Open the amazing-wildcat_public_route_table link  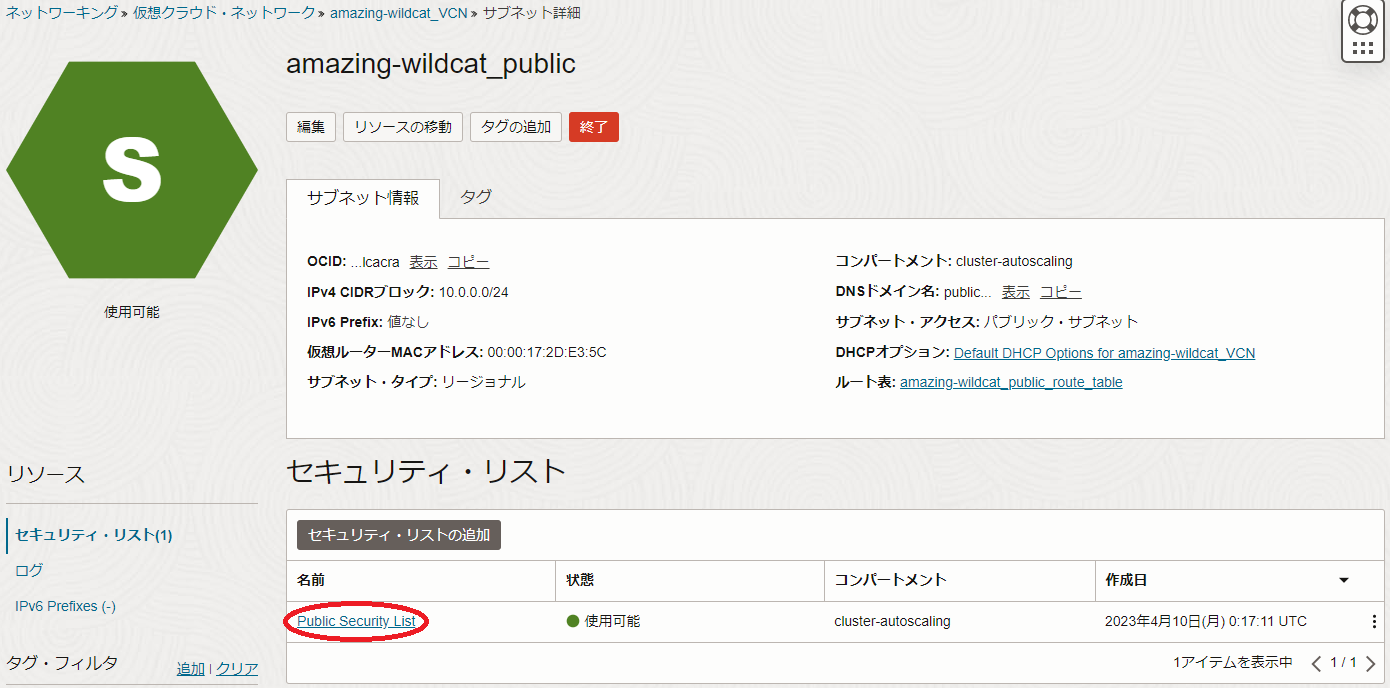coord(1011,382)
